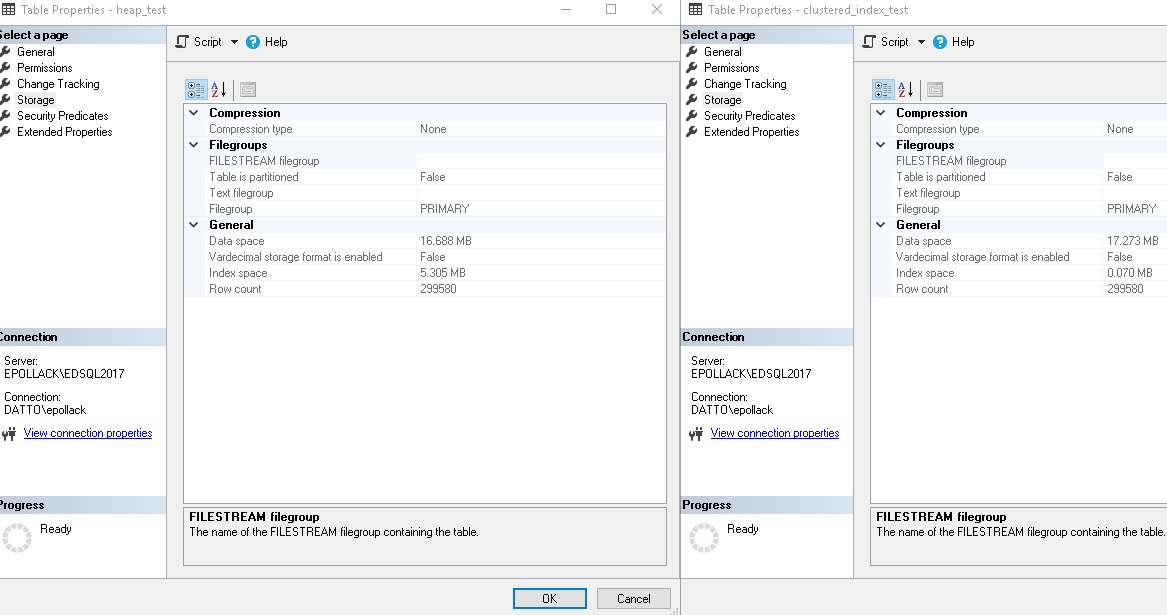Viewport: 1167px width, 615px height.
Task: Click the Categorized view icon in heap_test properties
Action: pyautogui.click(x=197, y=89)
